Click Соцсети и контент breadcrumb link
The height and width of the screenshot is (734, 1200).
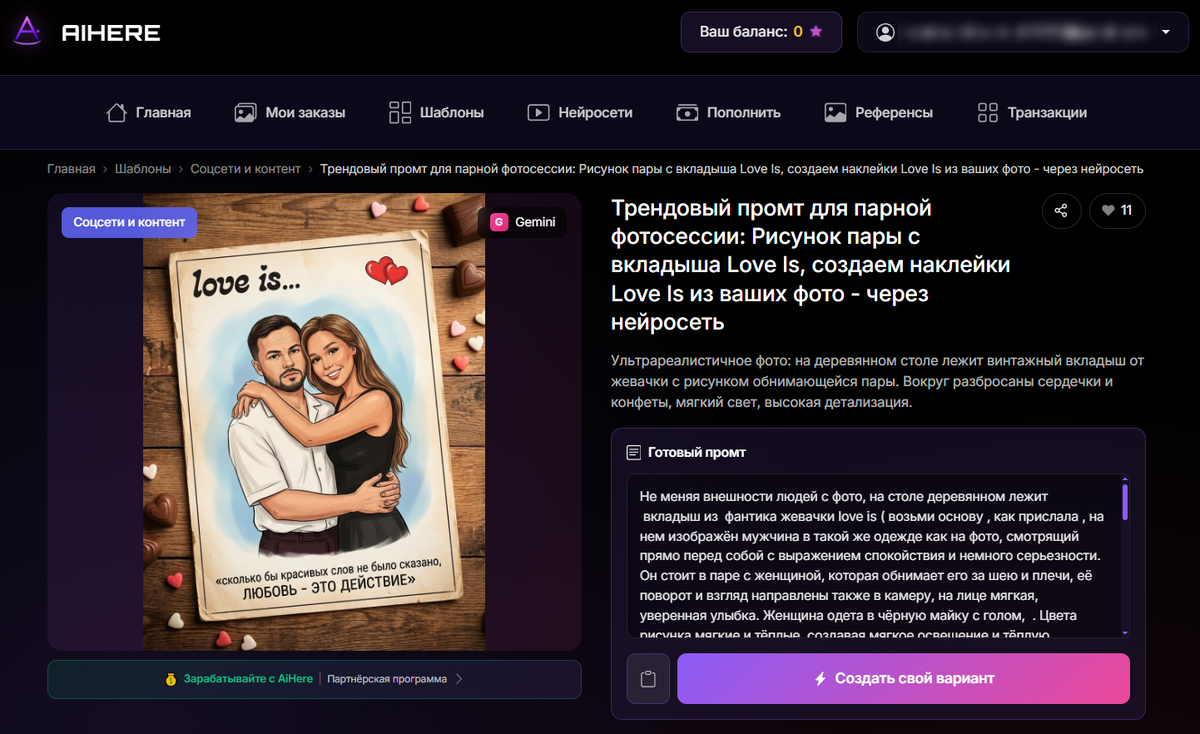click(x=246, y=169)
